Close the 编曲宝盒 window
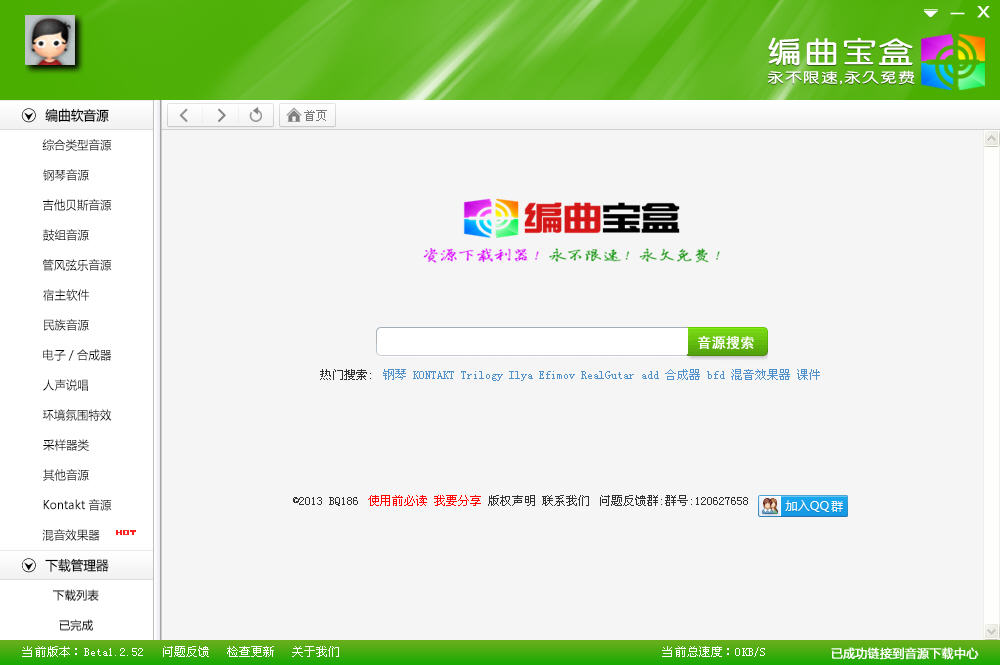Screen dimensions: 1000x665 [983, 12]
